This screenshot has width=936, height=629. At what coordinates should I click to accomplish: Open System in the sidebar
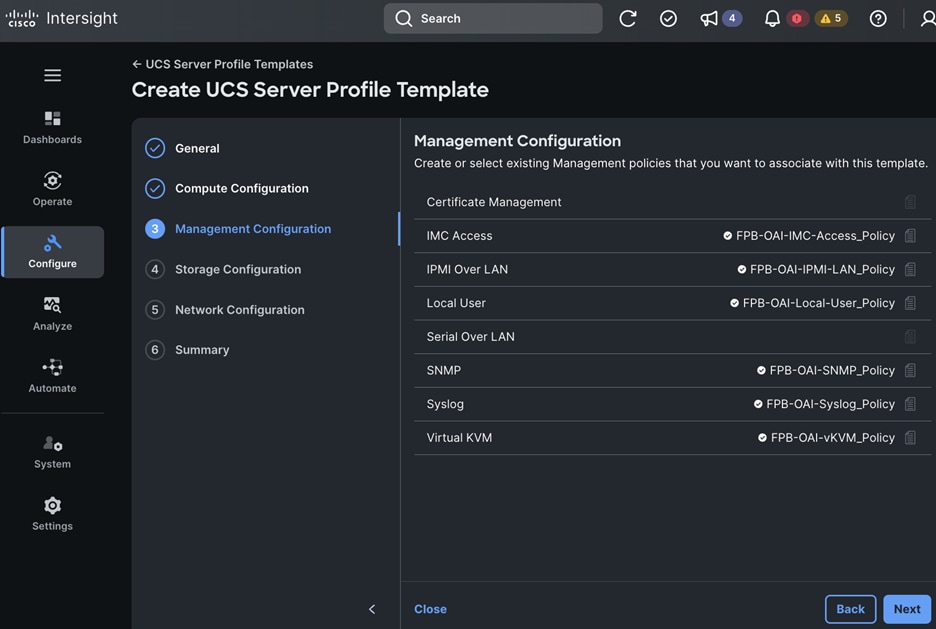[x=53, y=452]
